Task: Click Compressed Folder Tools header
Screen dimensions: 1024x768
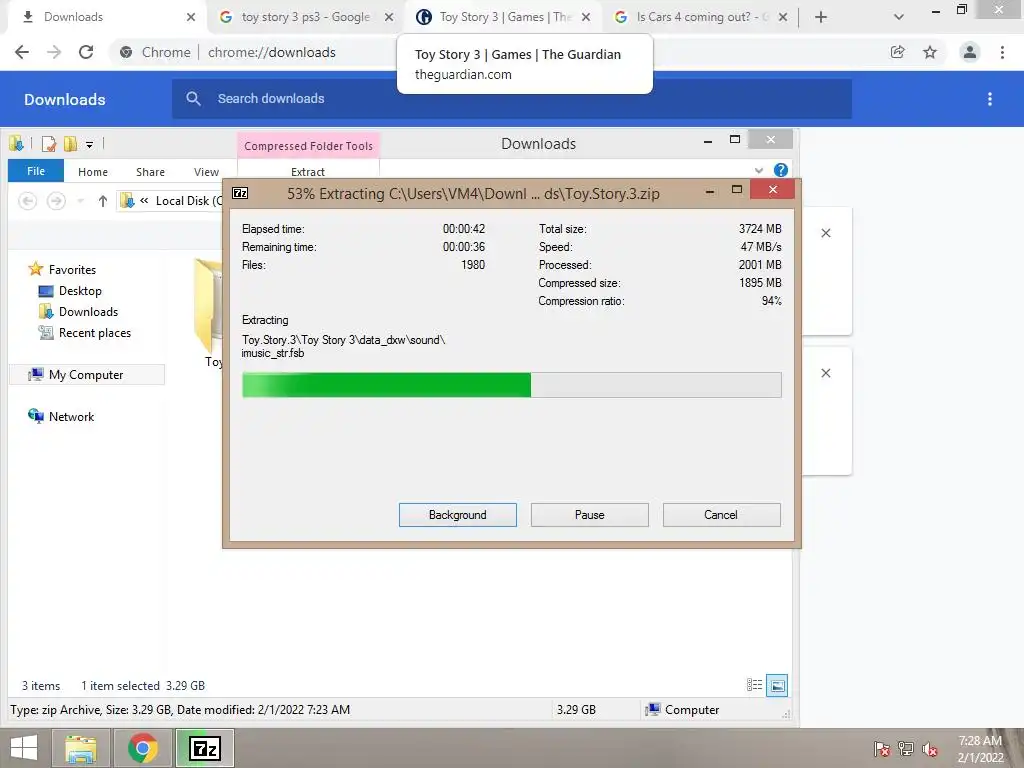Action: 308,146
